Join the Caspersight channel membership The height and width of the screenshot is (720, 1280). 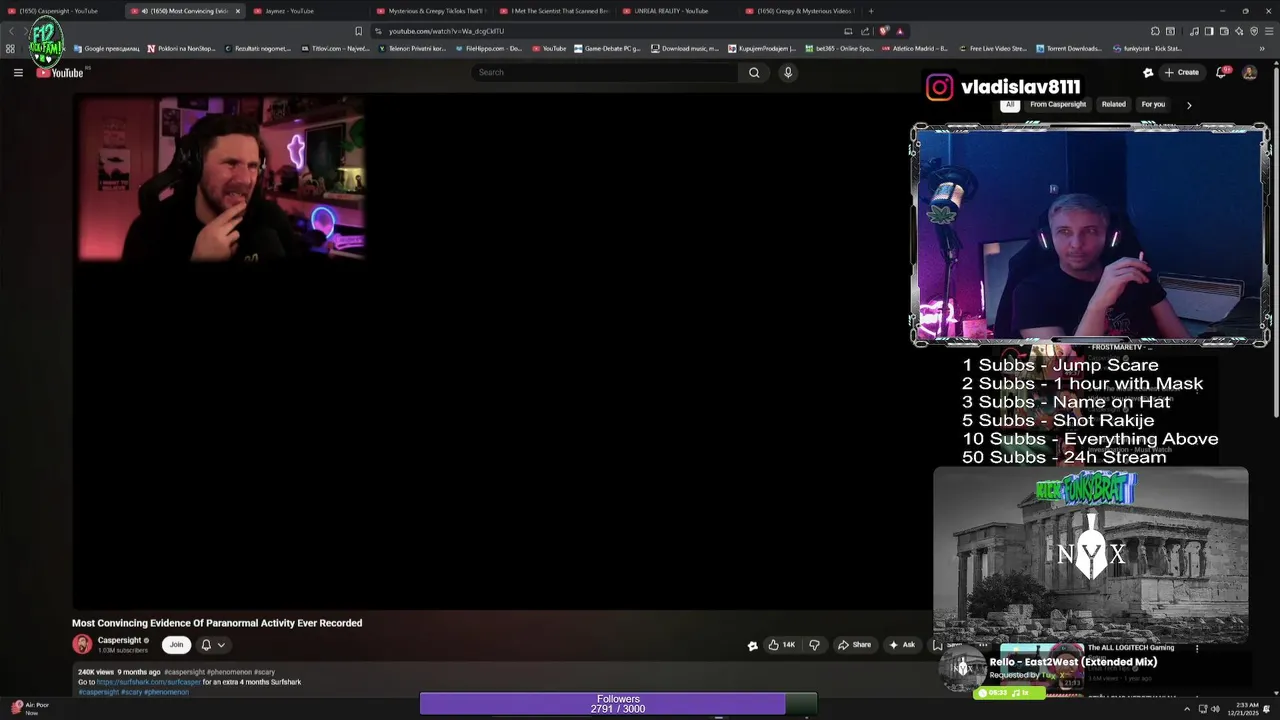click(176, 645)
